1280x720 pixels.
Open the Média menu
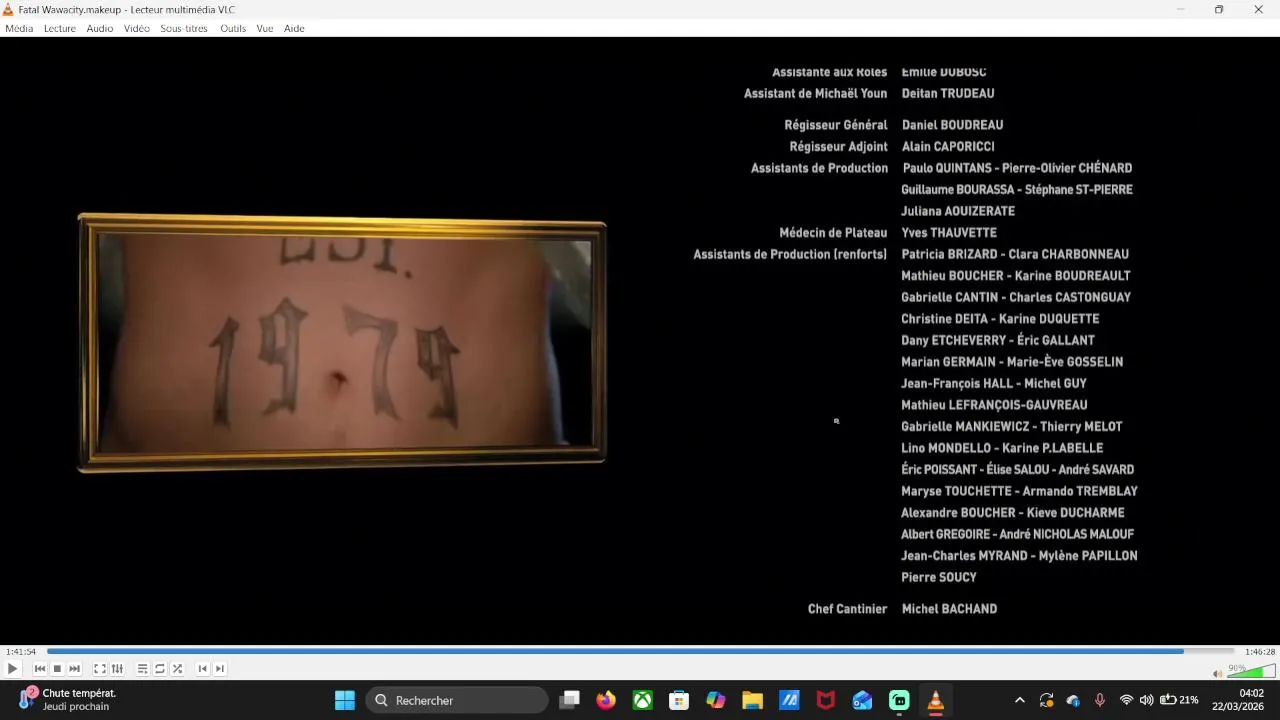coord(19,28)
